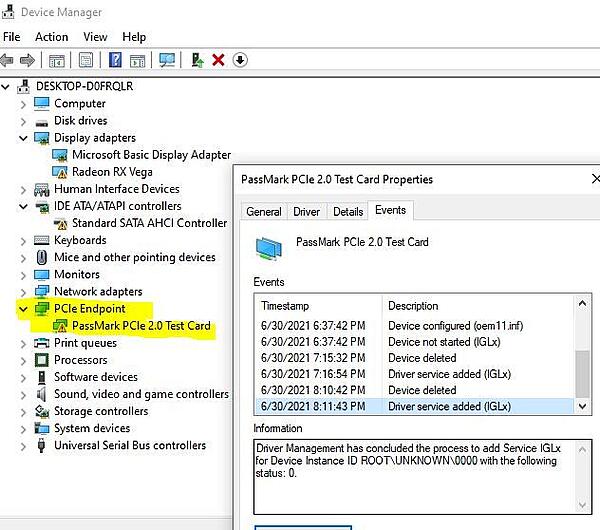Click the Processors category icon
600x530 pixels.
(41, 360)
